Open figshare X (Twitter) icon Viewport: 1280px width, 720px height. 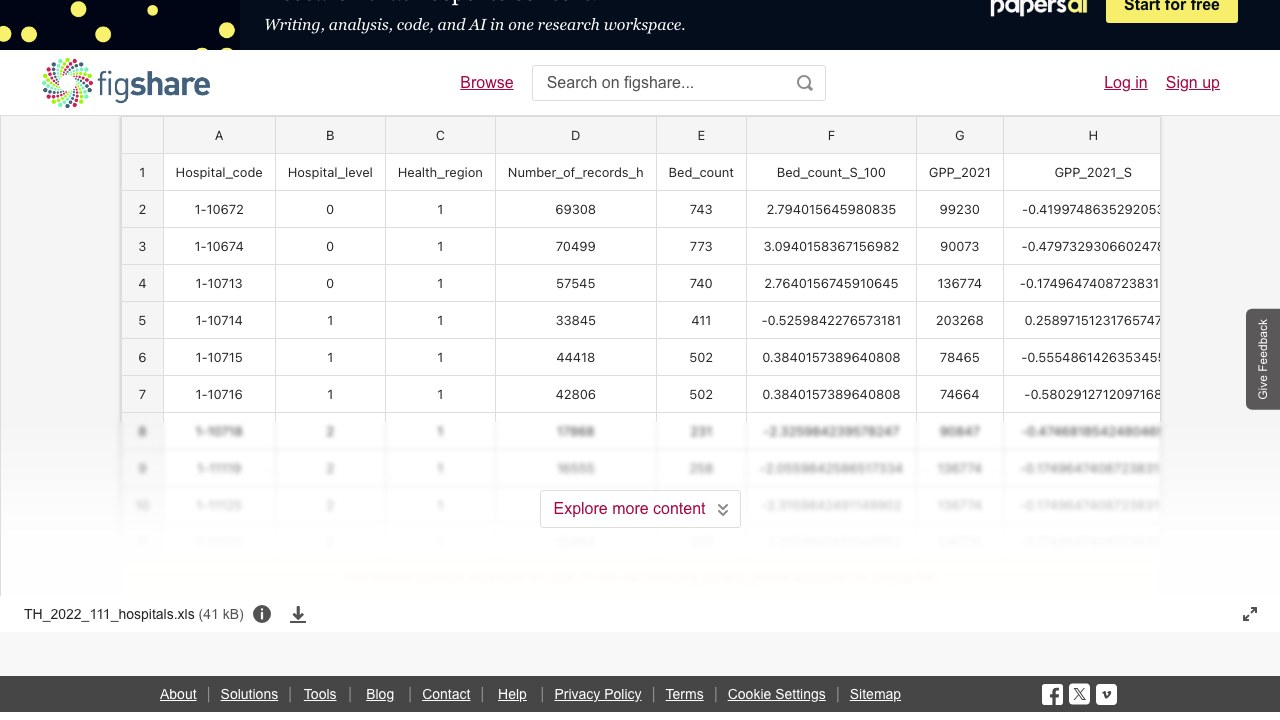1079,694
